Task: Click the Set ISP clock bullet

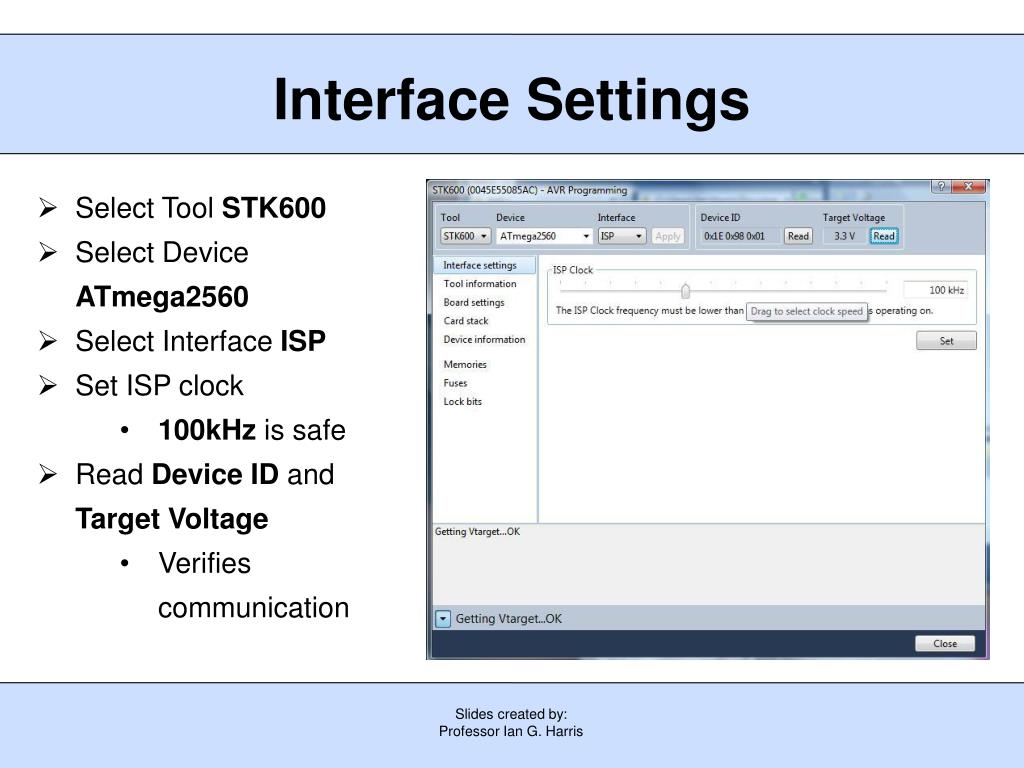Action: point(159,385)
